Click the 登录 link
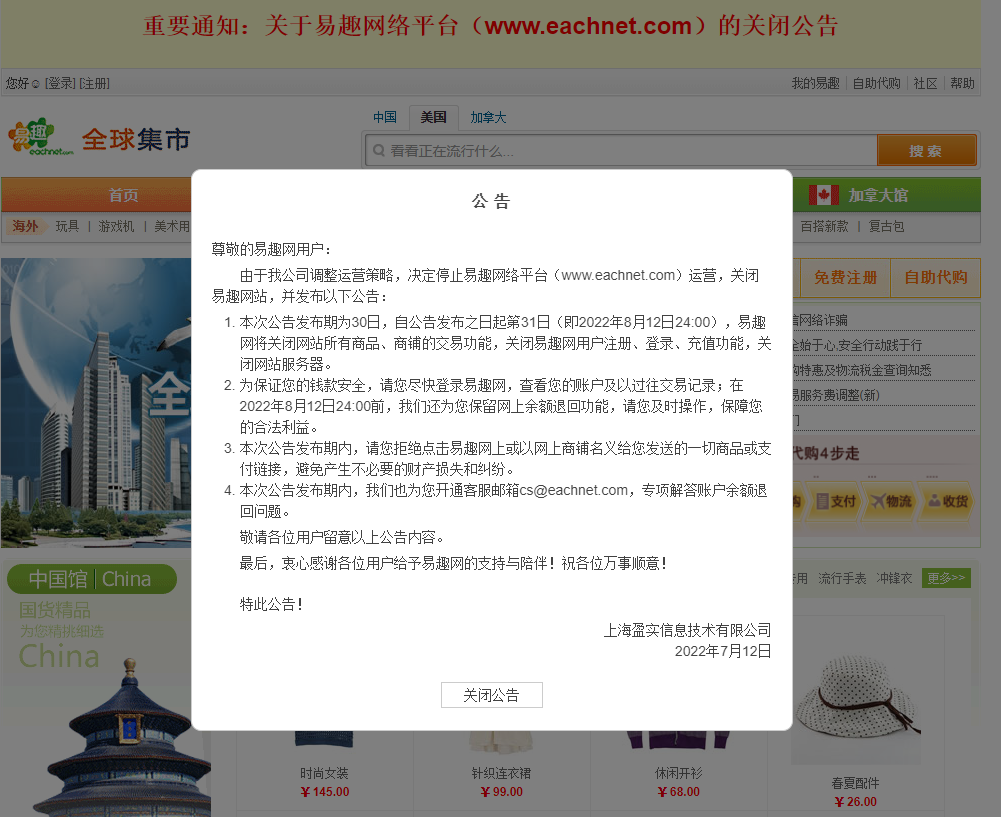 click(60, 84)
